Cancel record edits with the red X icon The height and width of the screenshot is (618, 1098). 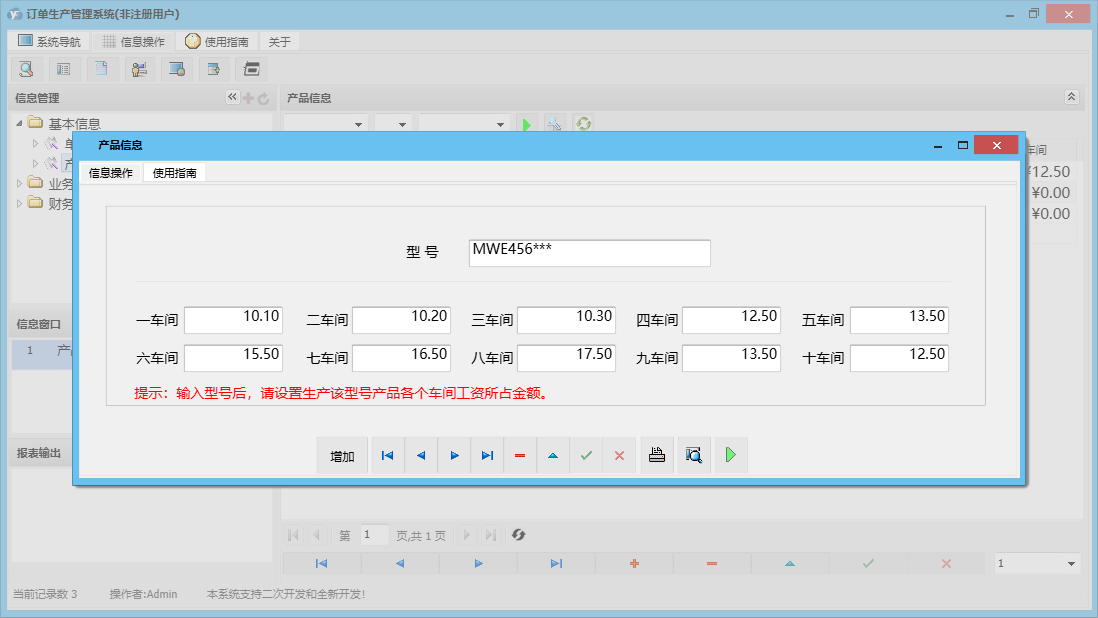click(619, 455)
